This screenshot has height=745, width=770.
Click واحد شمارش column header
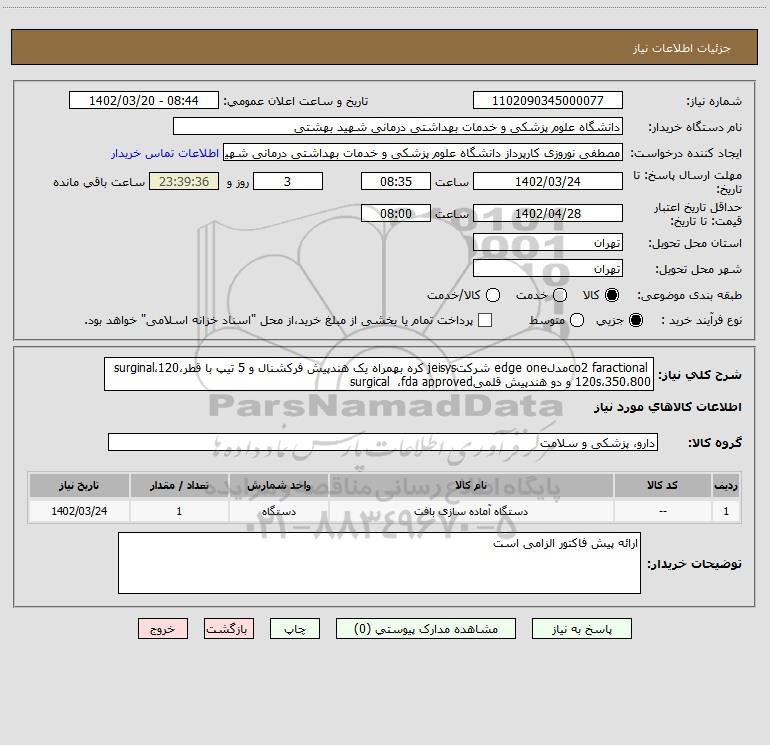click(278, 485)
